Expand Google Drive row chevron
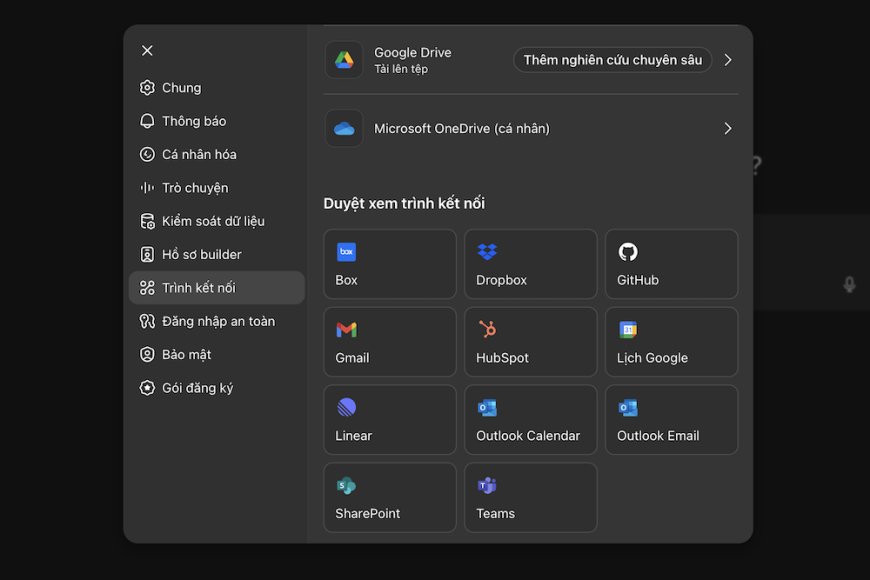 [x=728, y=60]
